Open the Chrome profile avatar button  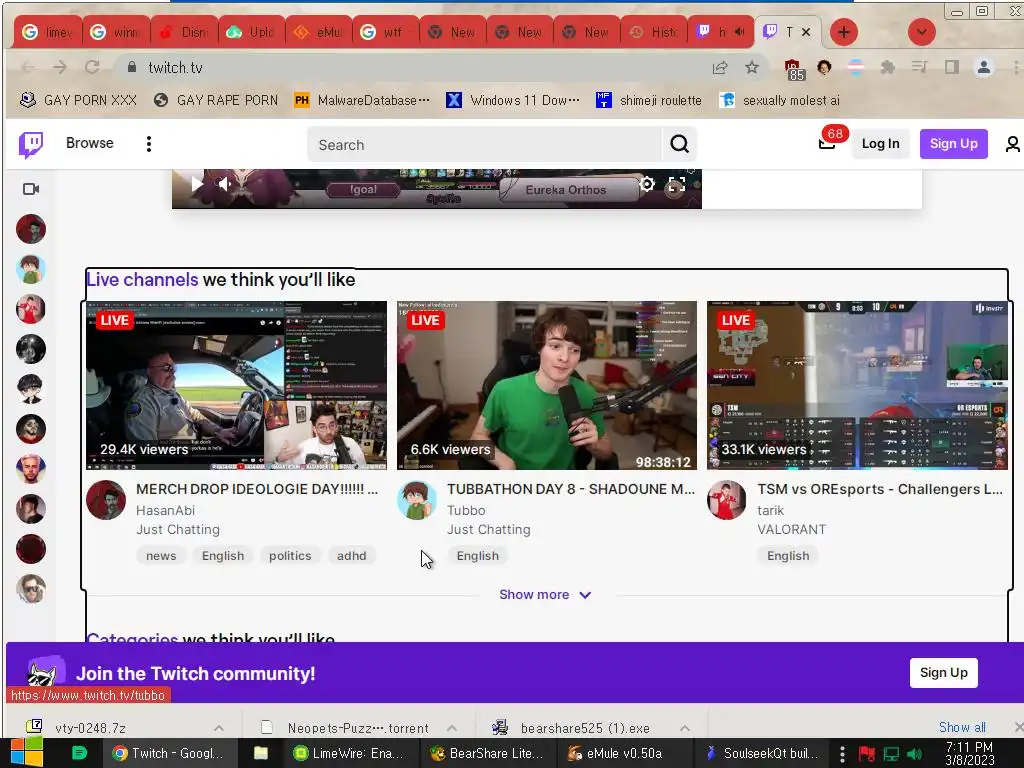point(984,67)
